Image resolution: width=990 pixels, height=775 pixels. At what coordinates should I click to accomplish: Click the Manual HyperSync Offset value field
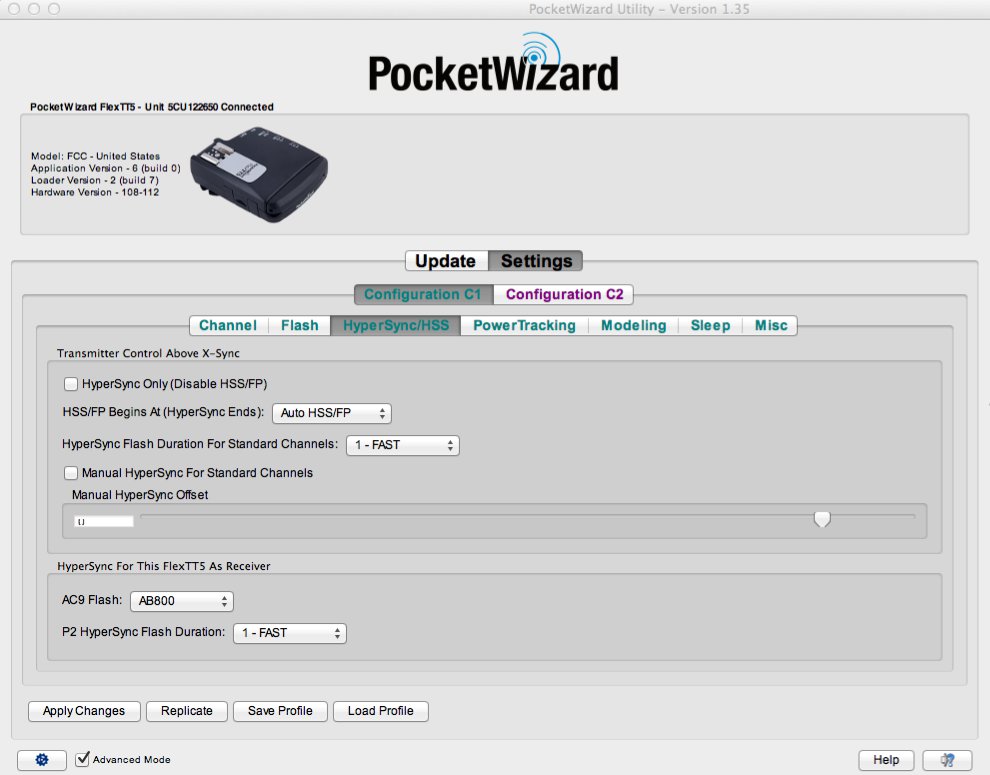tap(104, 521)
